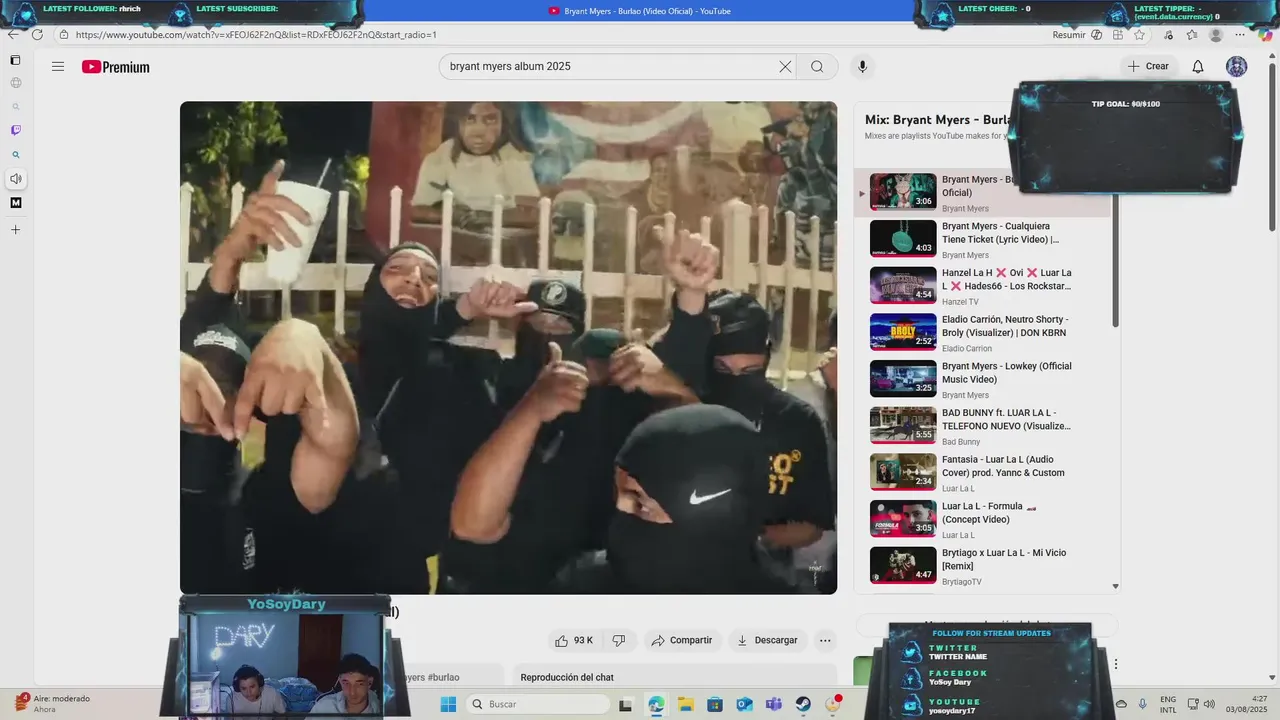Image resolution: width=1280 pixels, height=720 pixels.
Task: Click the taskbar Buscar search box
Action: (538, 704)
